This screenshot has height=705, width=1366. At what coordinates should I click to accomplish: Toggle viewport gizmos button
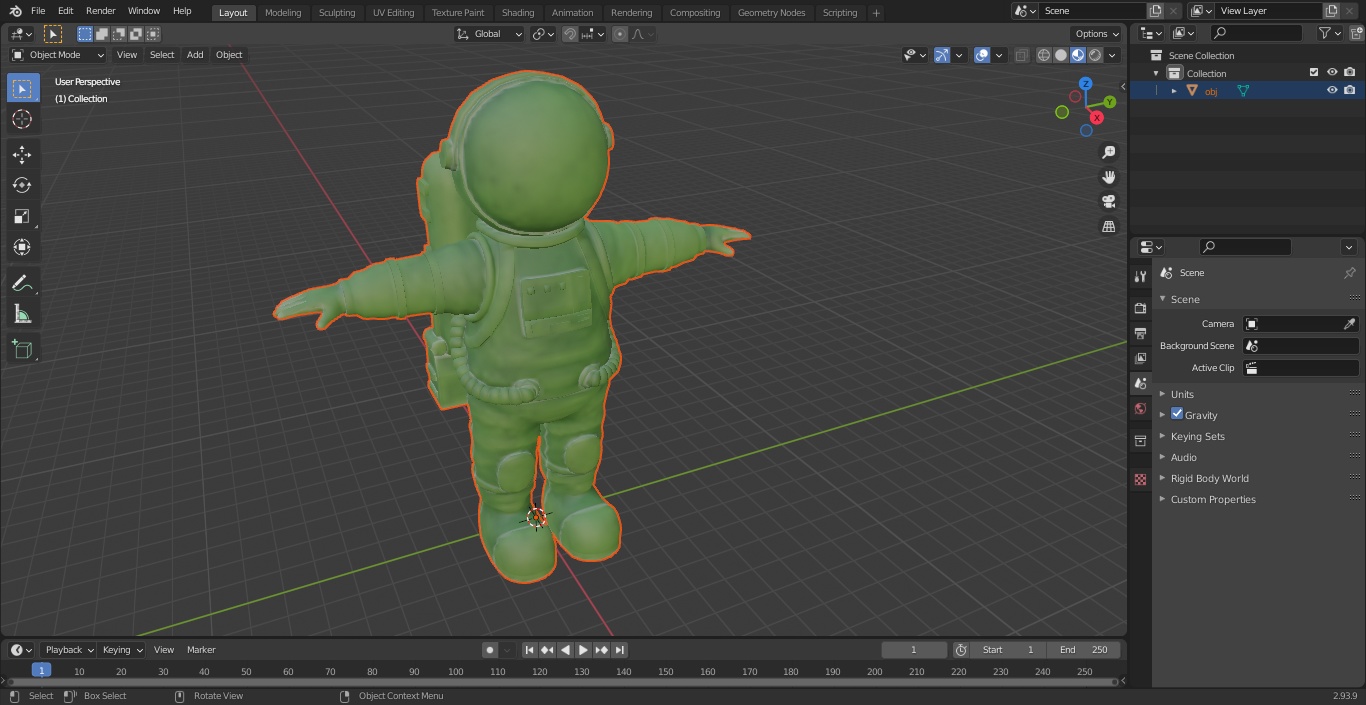click(942, 55)
